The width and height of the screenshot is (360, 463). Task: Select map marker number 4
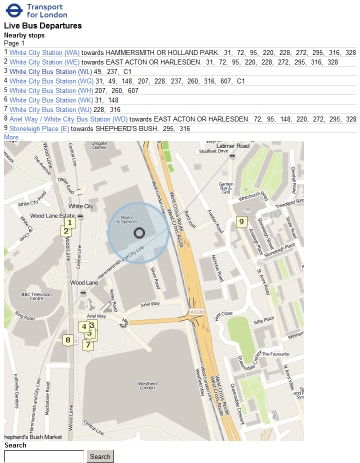[84, 327]
